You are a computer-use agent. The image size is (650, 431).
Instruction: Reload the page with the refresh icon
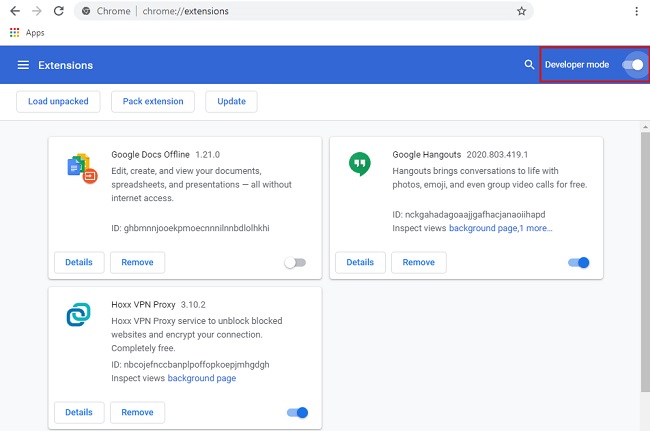point(59,11)
